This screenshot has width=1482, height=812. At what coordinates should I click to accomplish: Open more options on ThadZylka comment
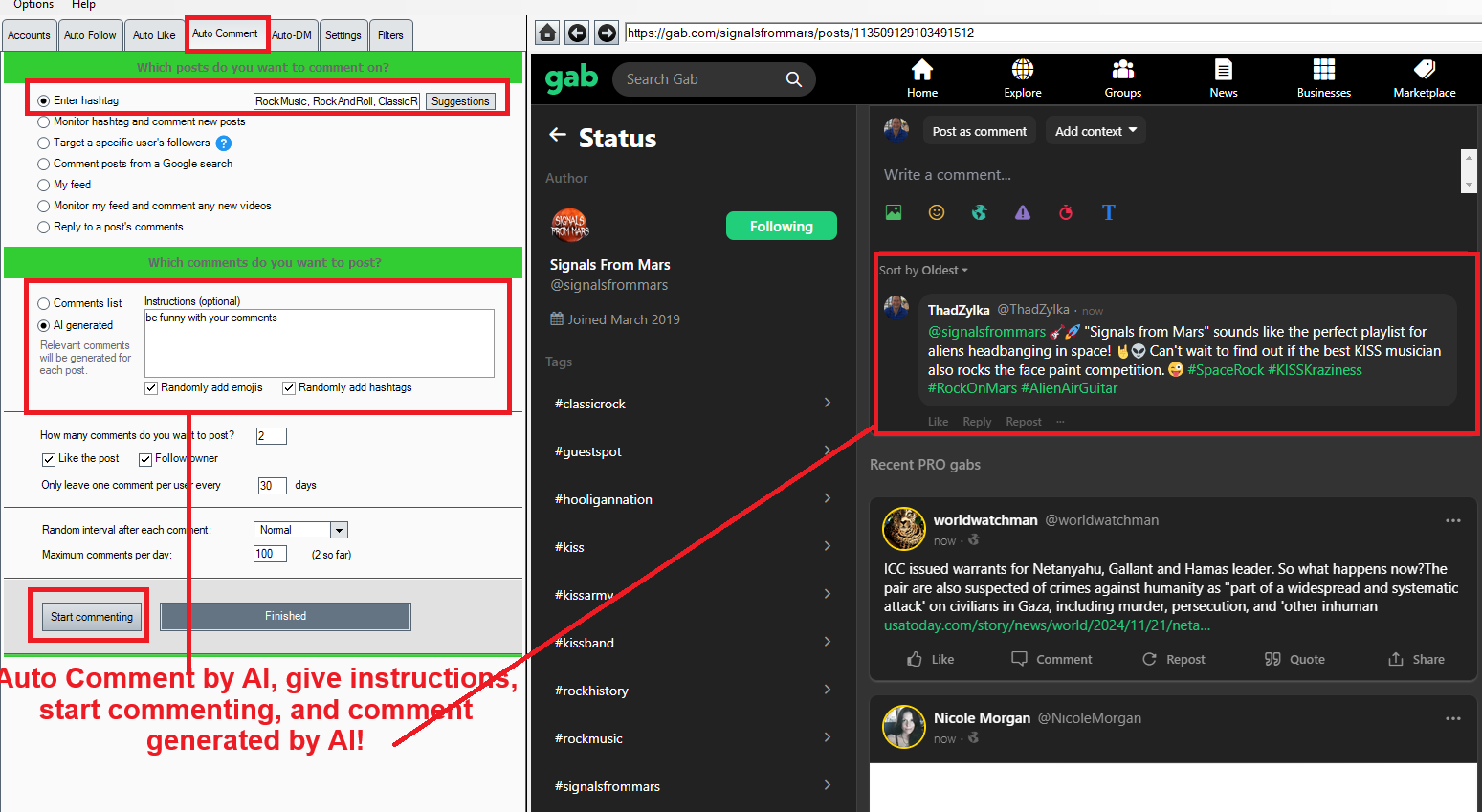(1060, 422)
